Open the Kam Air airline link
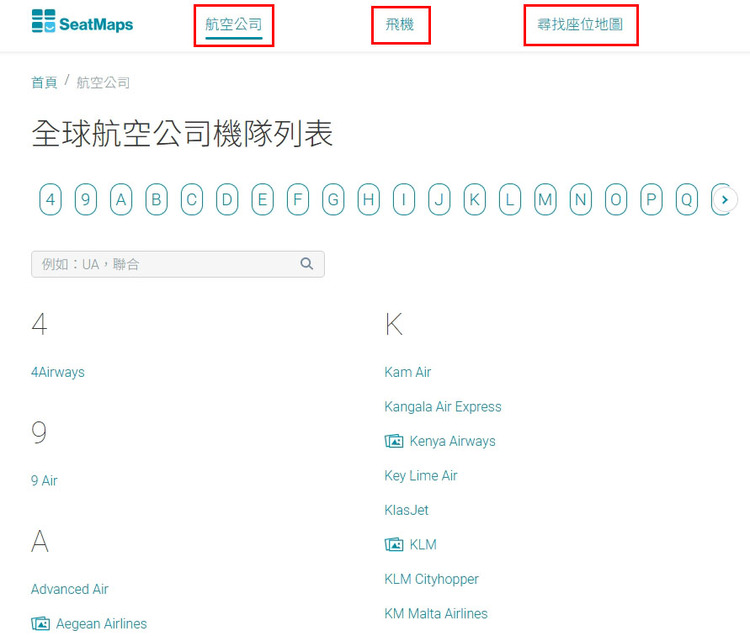750x636 pixels. (408, 372)
